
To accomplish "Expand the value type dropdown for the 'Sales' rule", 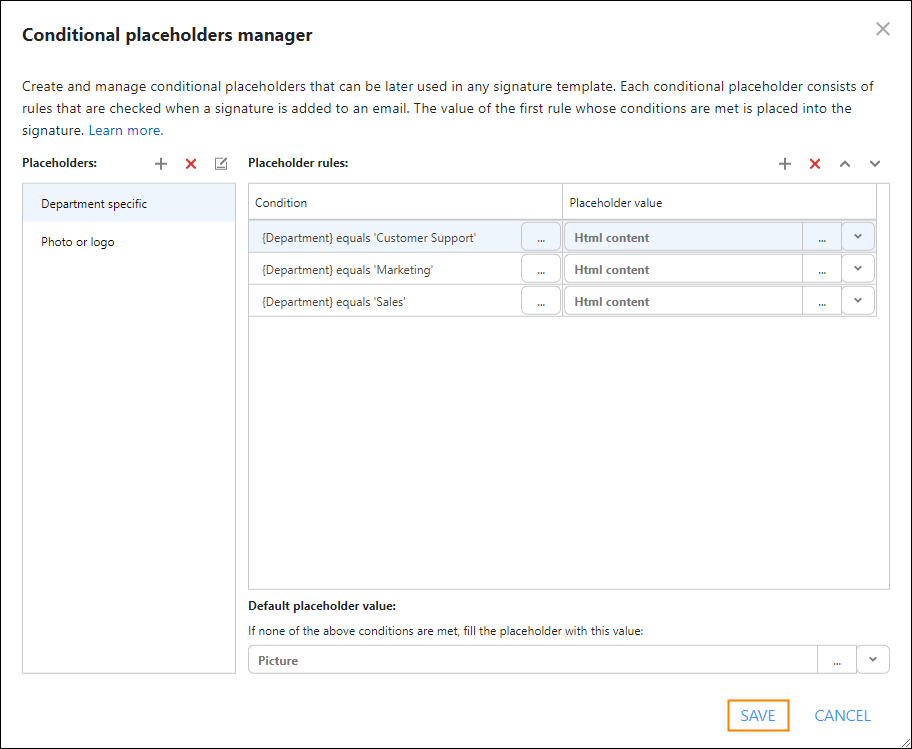I will pyautogui.click(x=858, y=300).
